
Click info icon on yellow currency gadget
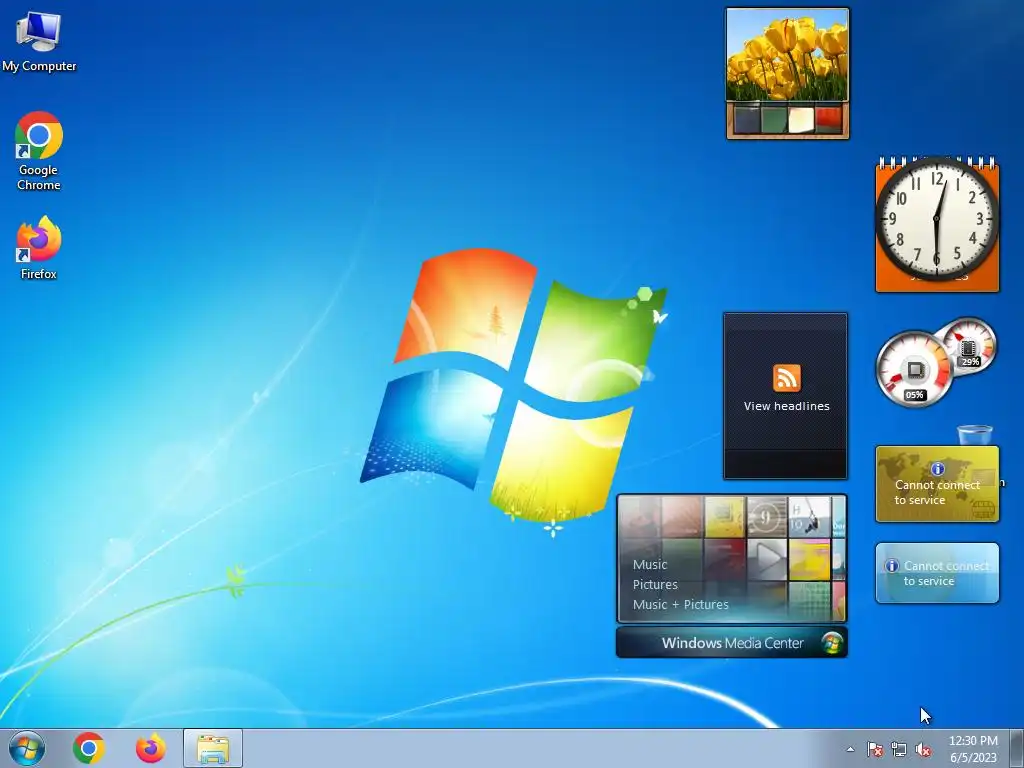coord(937,469)
